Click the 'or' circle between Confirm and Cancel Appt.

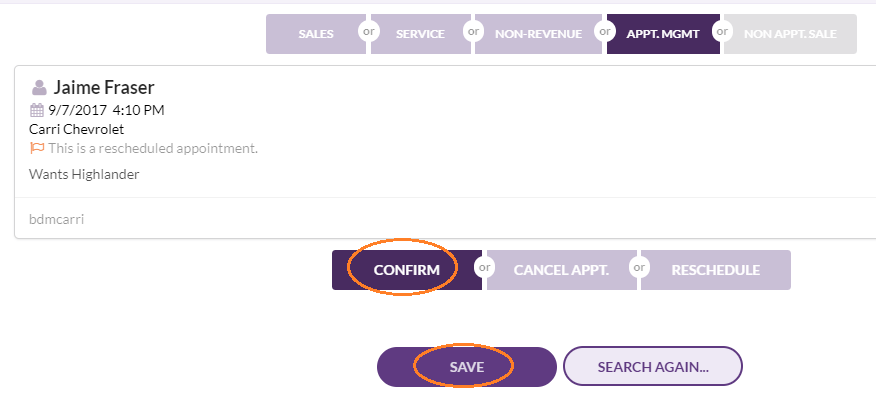[x=484, y=267]
